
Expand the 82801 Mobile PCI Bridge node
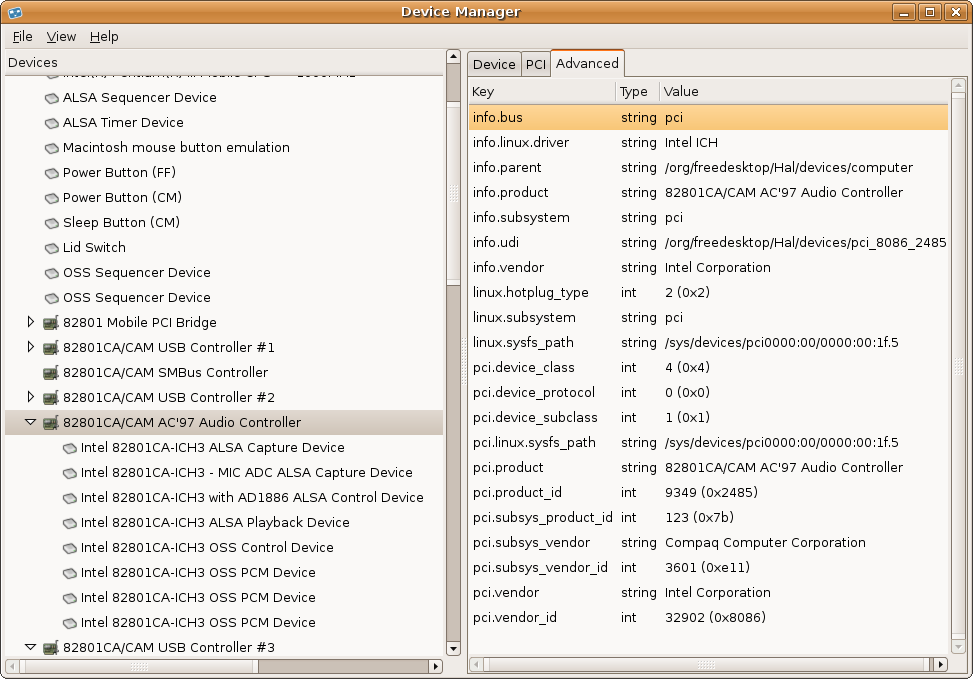[31, 322]
